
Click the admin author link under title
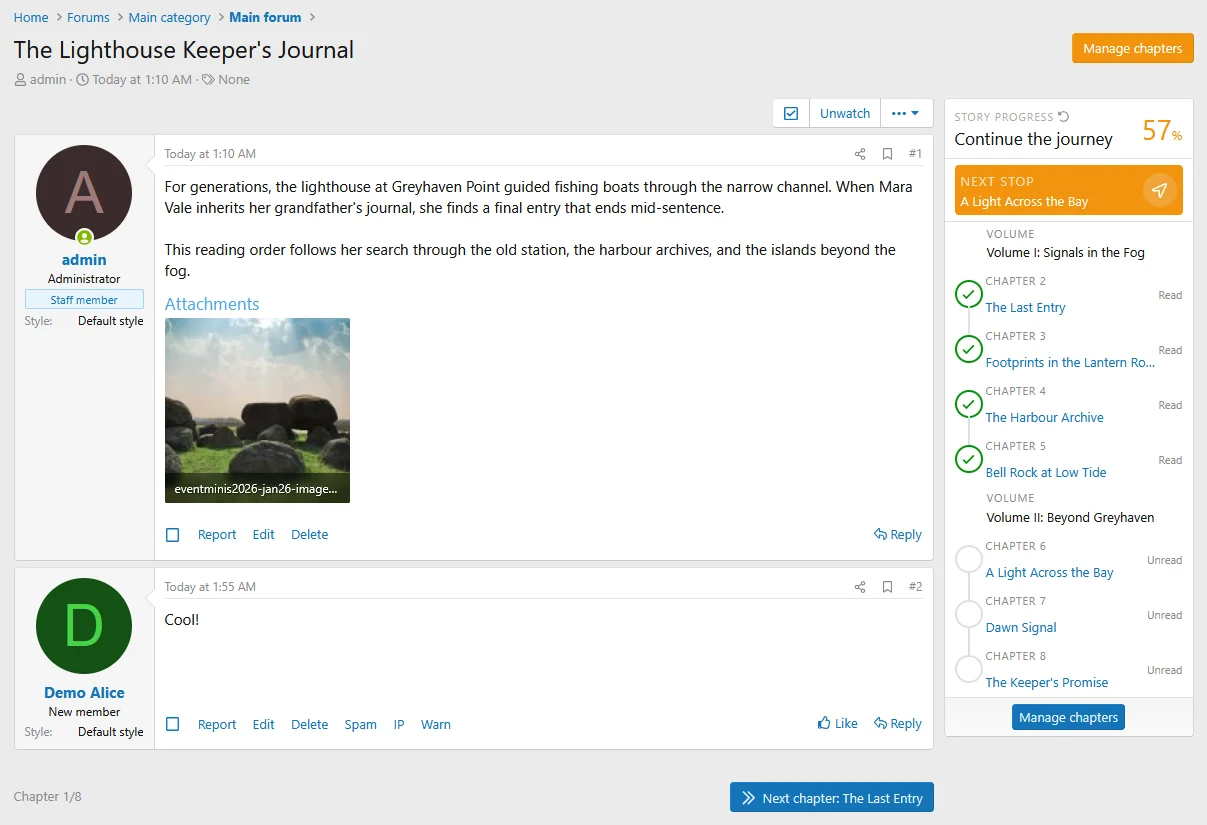(x=48, y=80)
